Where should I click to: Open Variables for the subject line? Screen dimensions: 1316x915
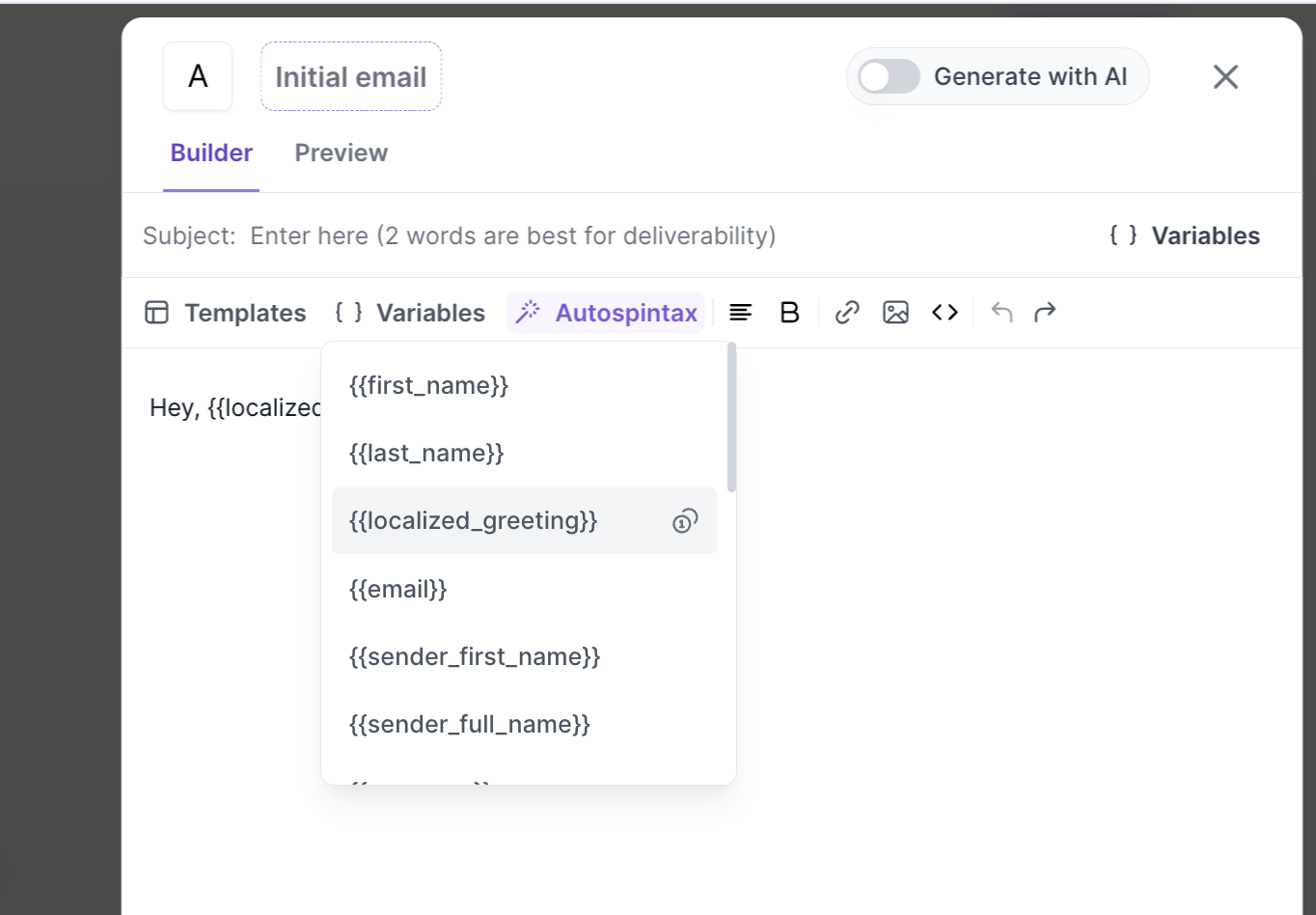coord(1185,236)
